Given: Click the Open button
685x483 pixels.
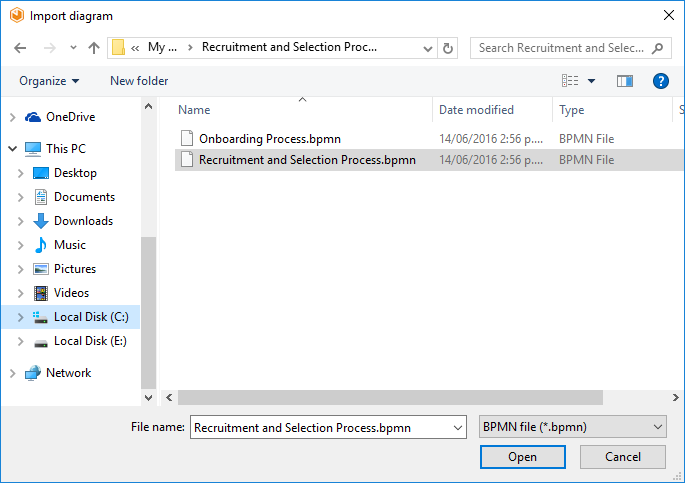Looking at the screenshot, I should (x=522, y=457).
